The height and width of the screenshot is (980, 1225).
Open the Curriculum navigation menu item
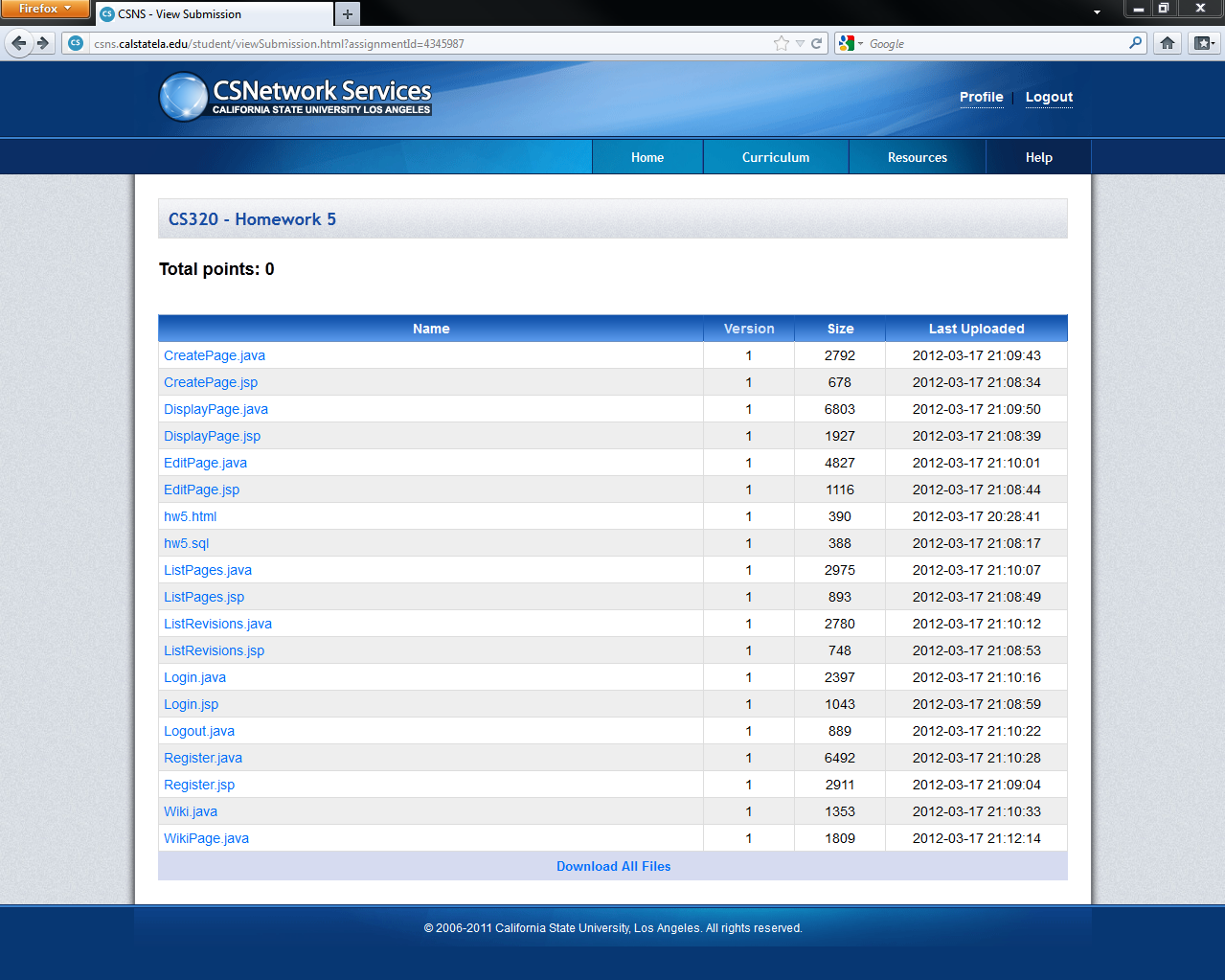pyautogui.click(x=775, y=157)
